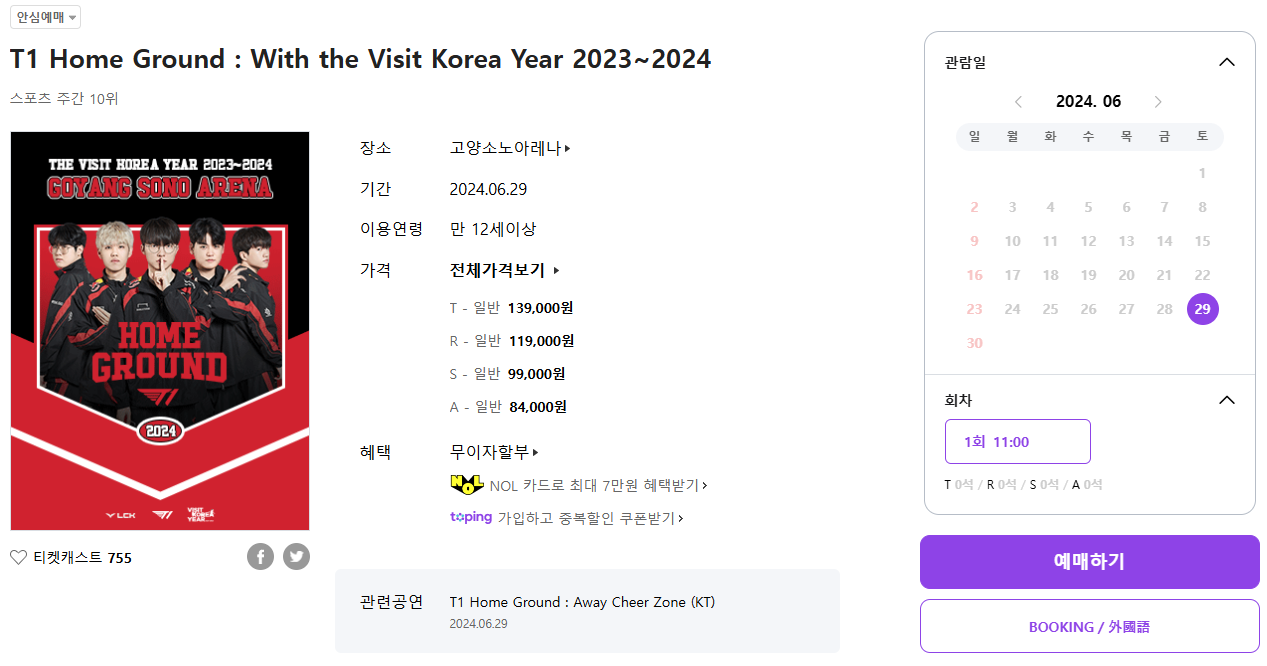Open the 안심예매 dropdown
The image size is (1267, 666).
pyautogui.click(x=46, y=17)
